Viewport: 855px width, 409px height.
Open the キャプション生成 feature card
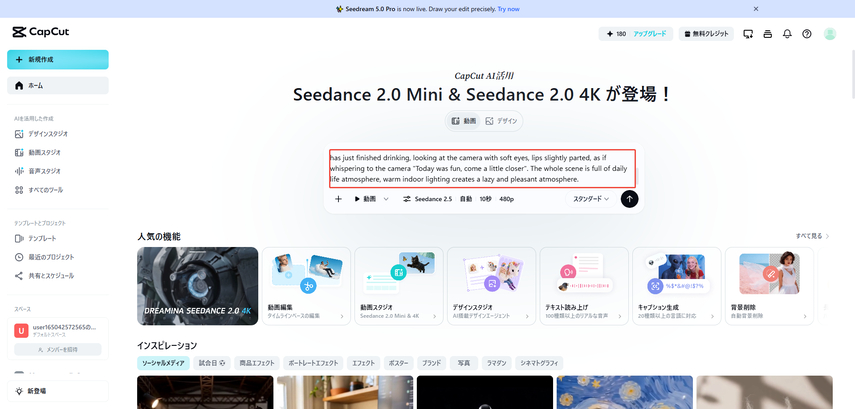click(x=677, y=286)
